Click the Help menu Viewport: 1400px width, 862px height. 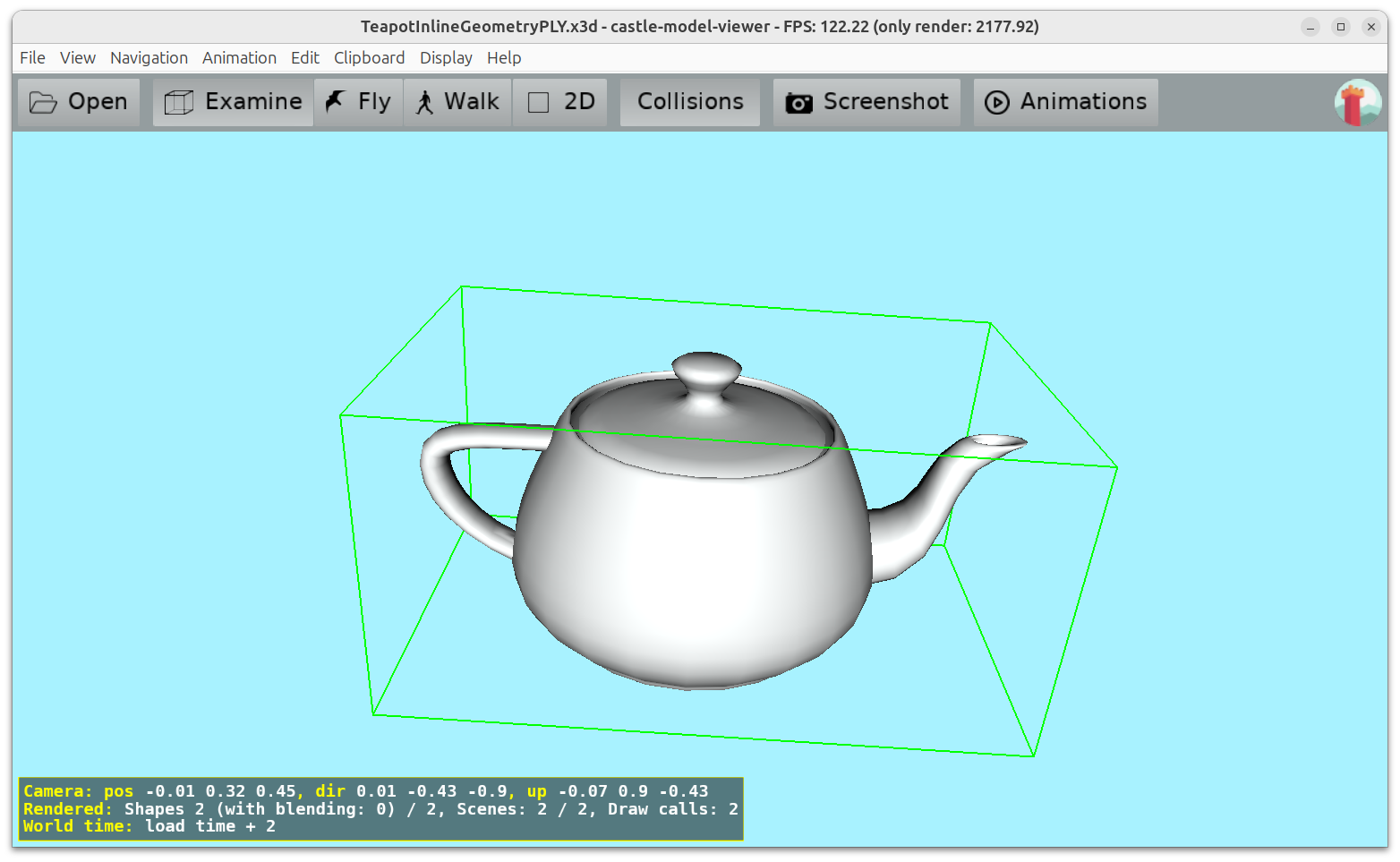coord(504,57)
